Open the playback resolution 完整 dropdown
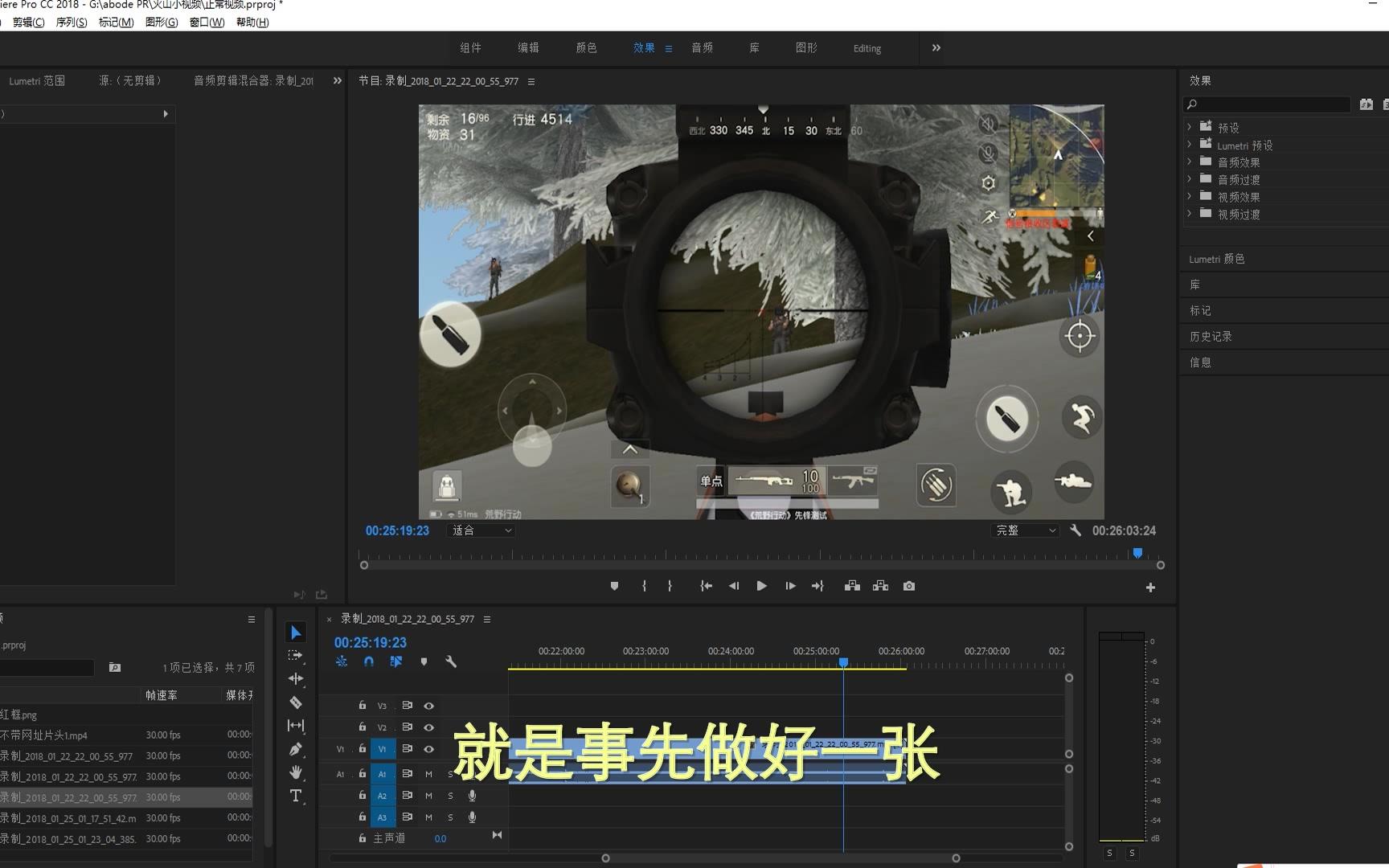This screenshot has height=868, width=1389. (1026, 530)
